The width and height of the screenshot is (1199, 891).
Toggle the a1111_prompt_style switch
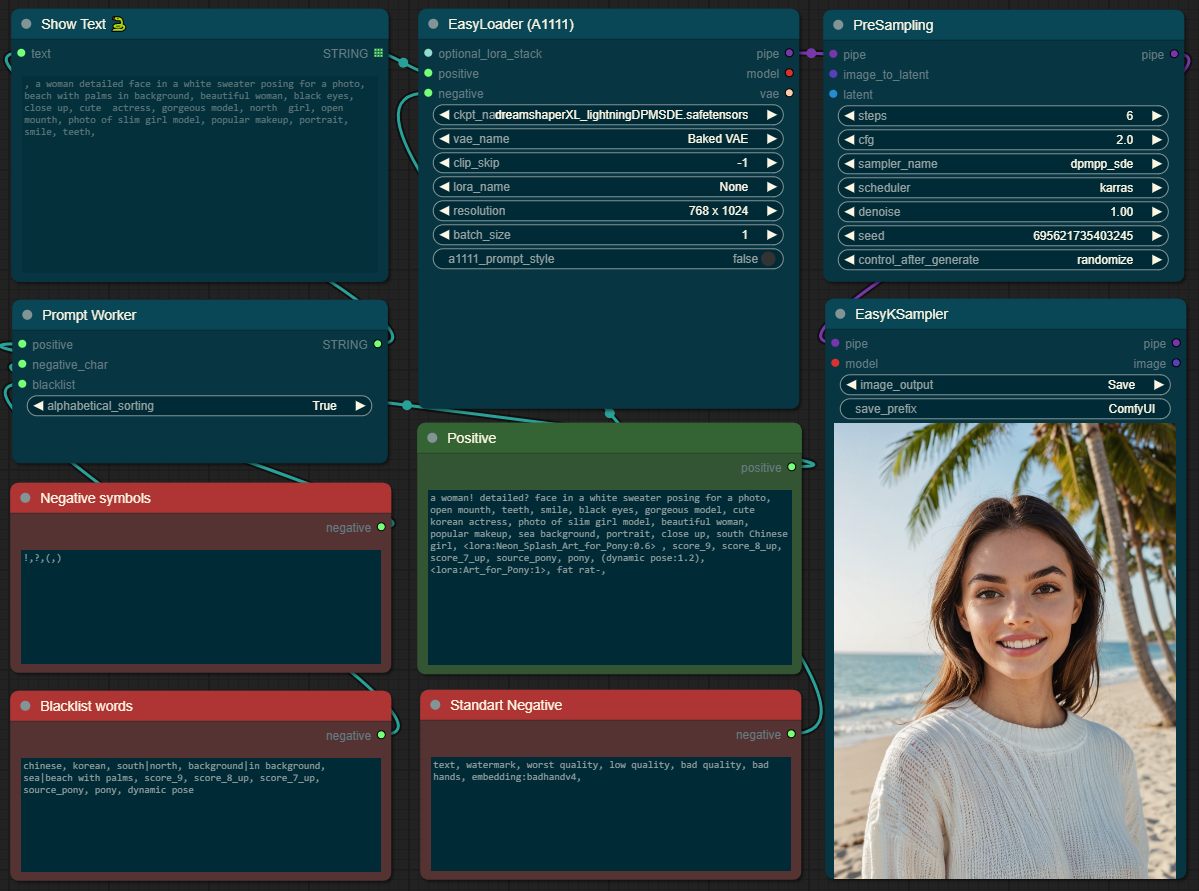pos(768,259)
